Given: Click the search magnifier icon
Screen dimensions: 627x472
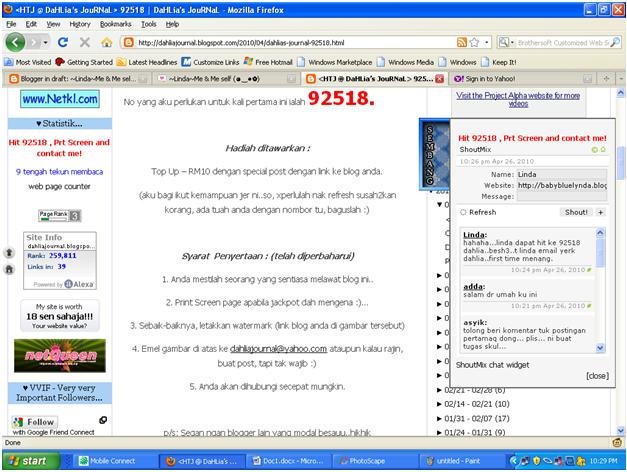Looking at the screenshot, I should coord(615,42).
